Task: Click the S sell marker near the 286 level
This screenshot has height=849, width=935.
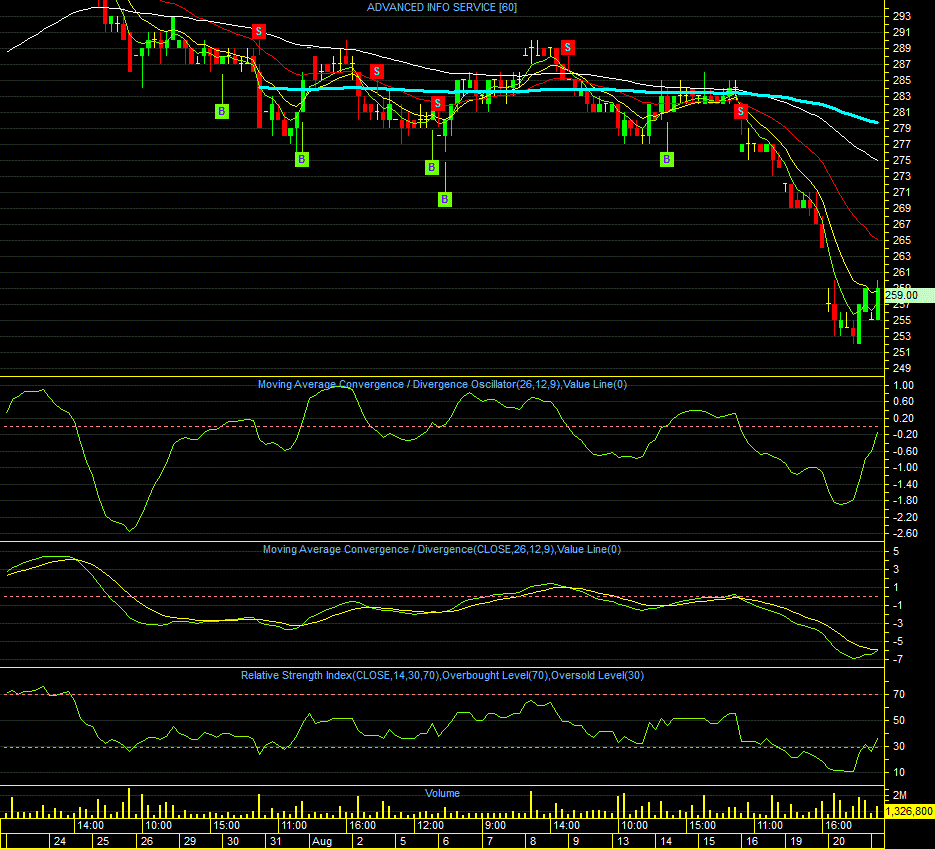Action: (x=376, y=72)
